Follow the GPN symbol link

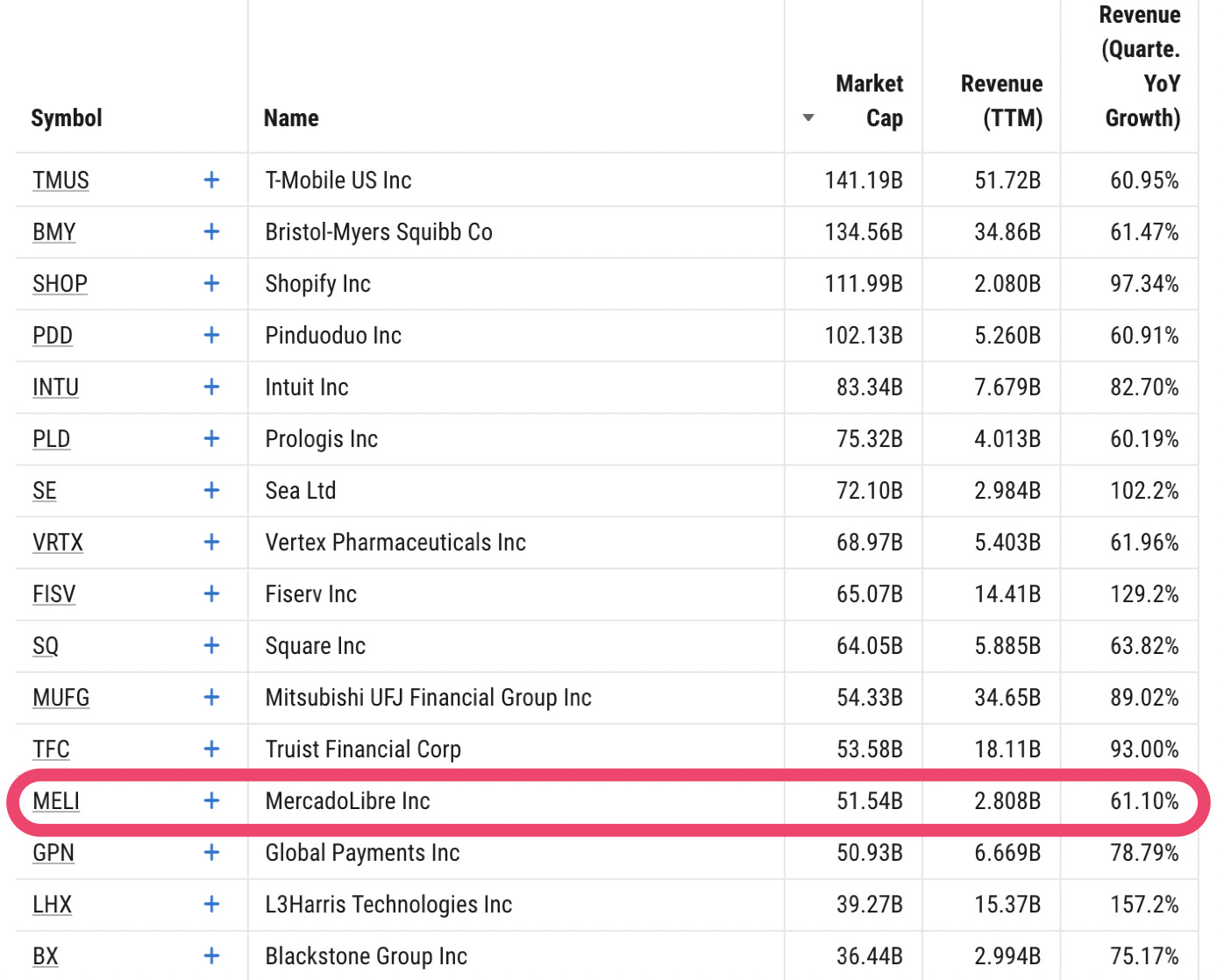tap(53, 853)
